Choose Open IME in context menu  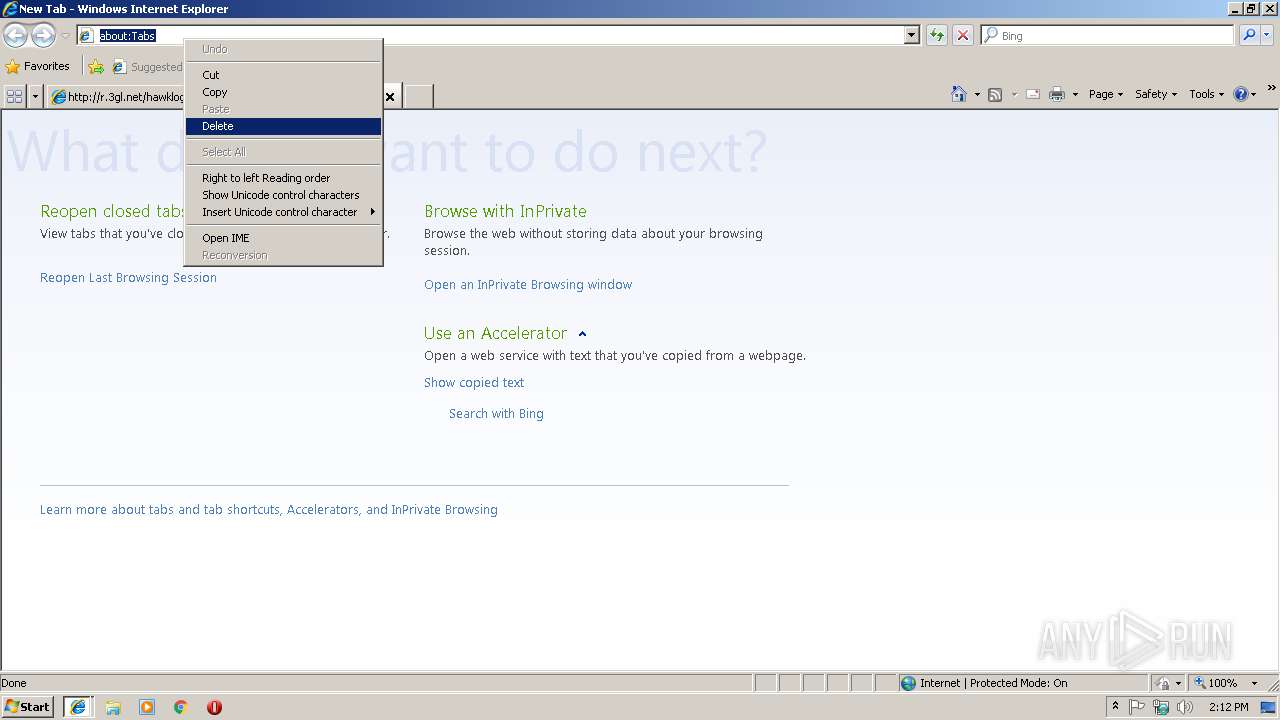click(283, 238)
